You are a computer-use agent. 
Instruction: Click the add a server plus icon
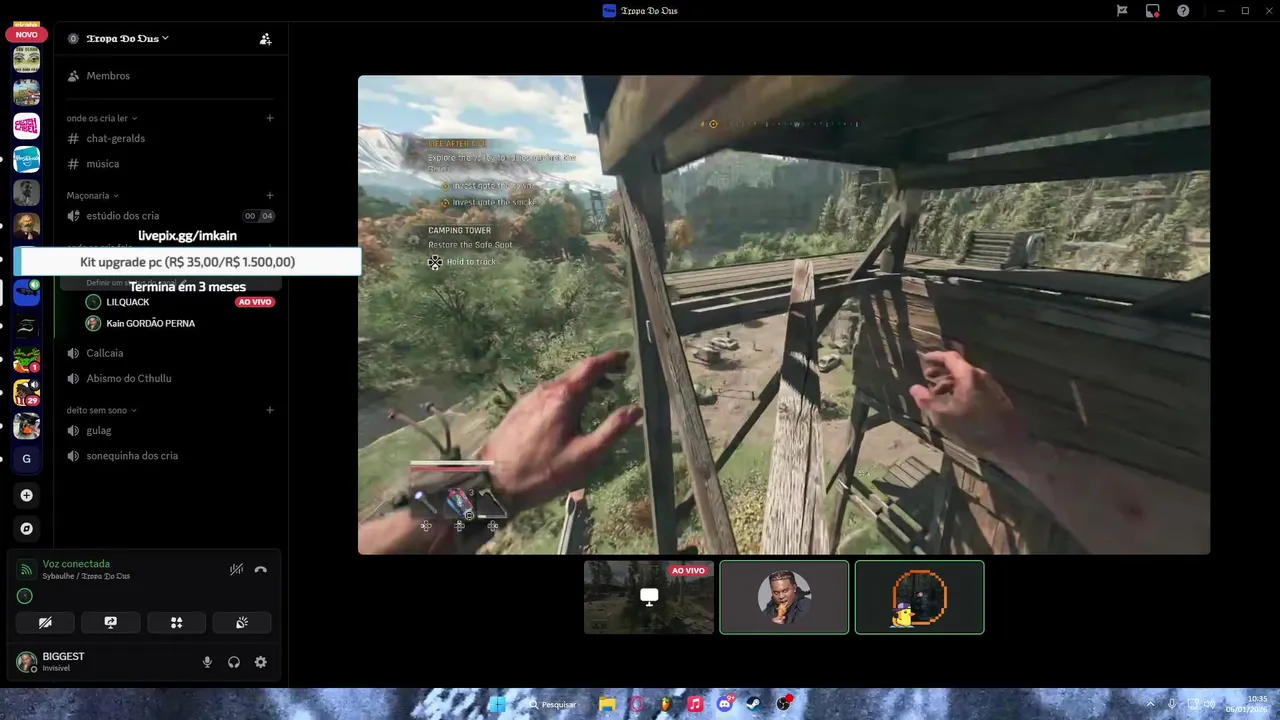[x=27, y=495]
